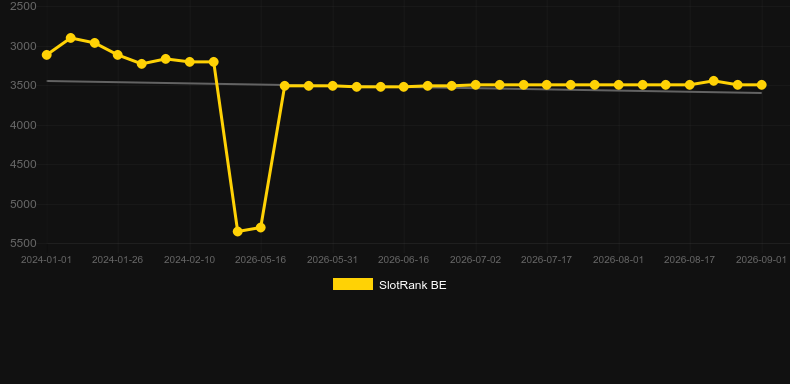Click the x-axis date 2026-06-16
Image resolution: width=790 pixels, height=384 pixels.
tap(404, 260)
